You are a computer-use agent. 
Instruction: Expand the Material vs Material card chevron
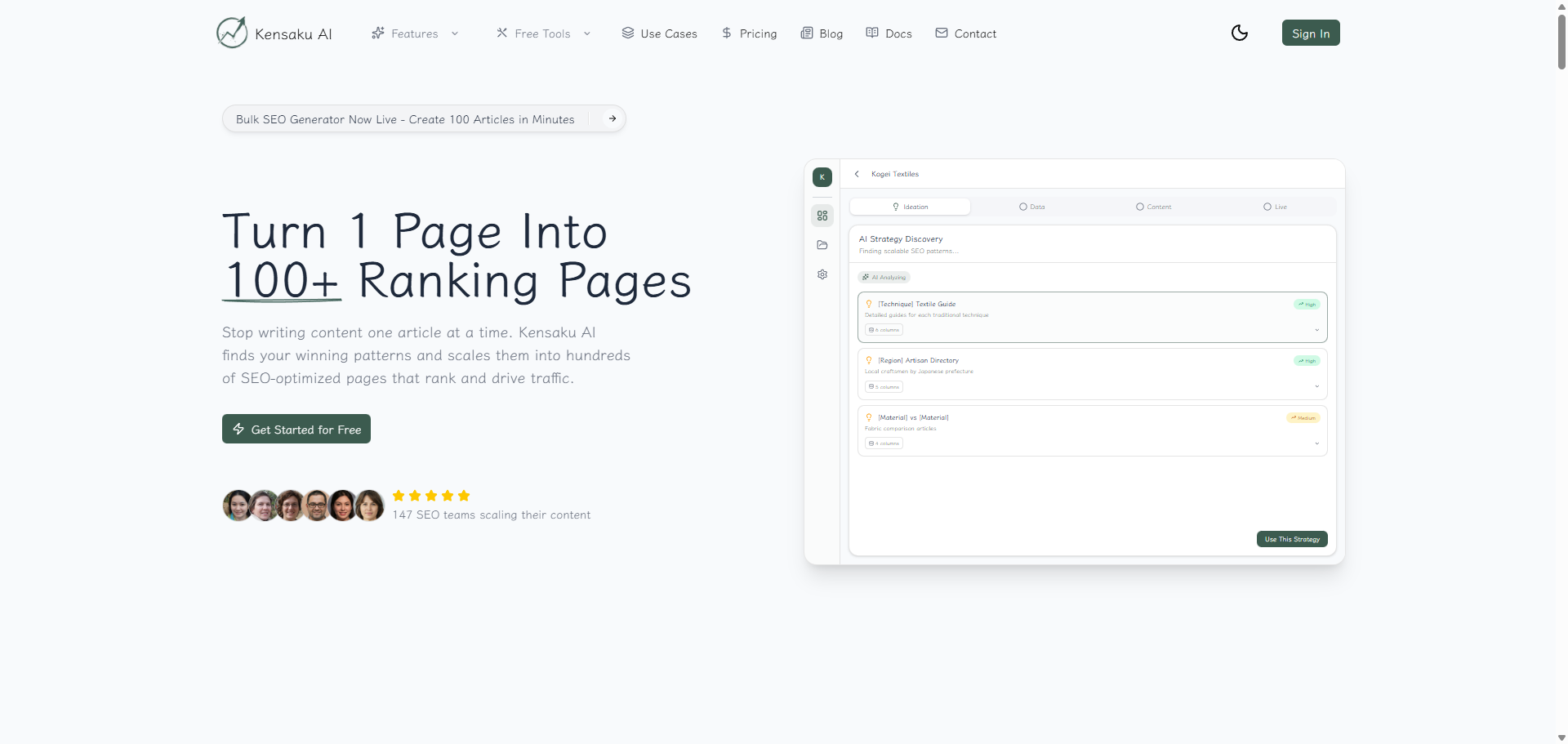[1316, 443]
